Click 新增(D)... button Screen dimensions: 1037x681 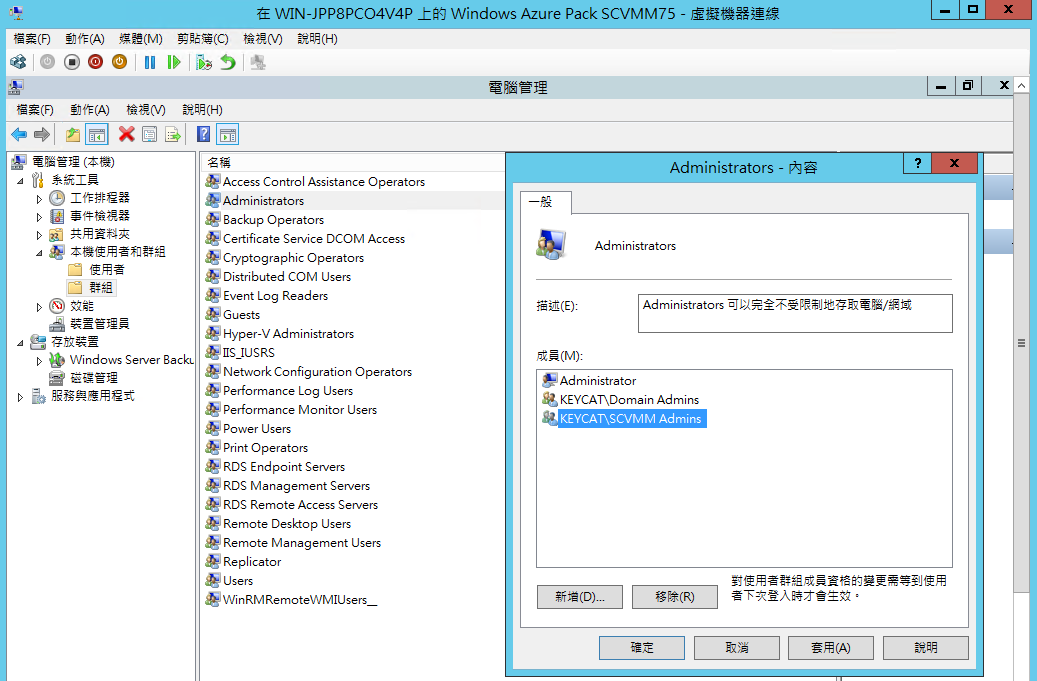[x=579, y=596]
